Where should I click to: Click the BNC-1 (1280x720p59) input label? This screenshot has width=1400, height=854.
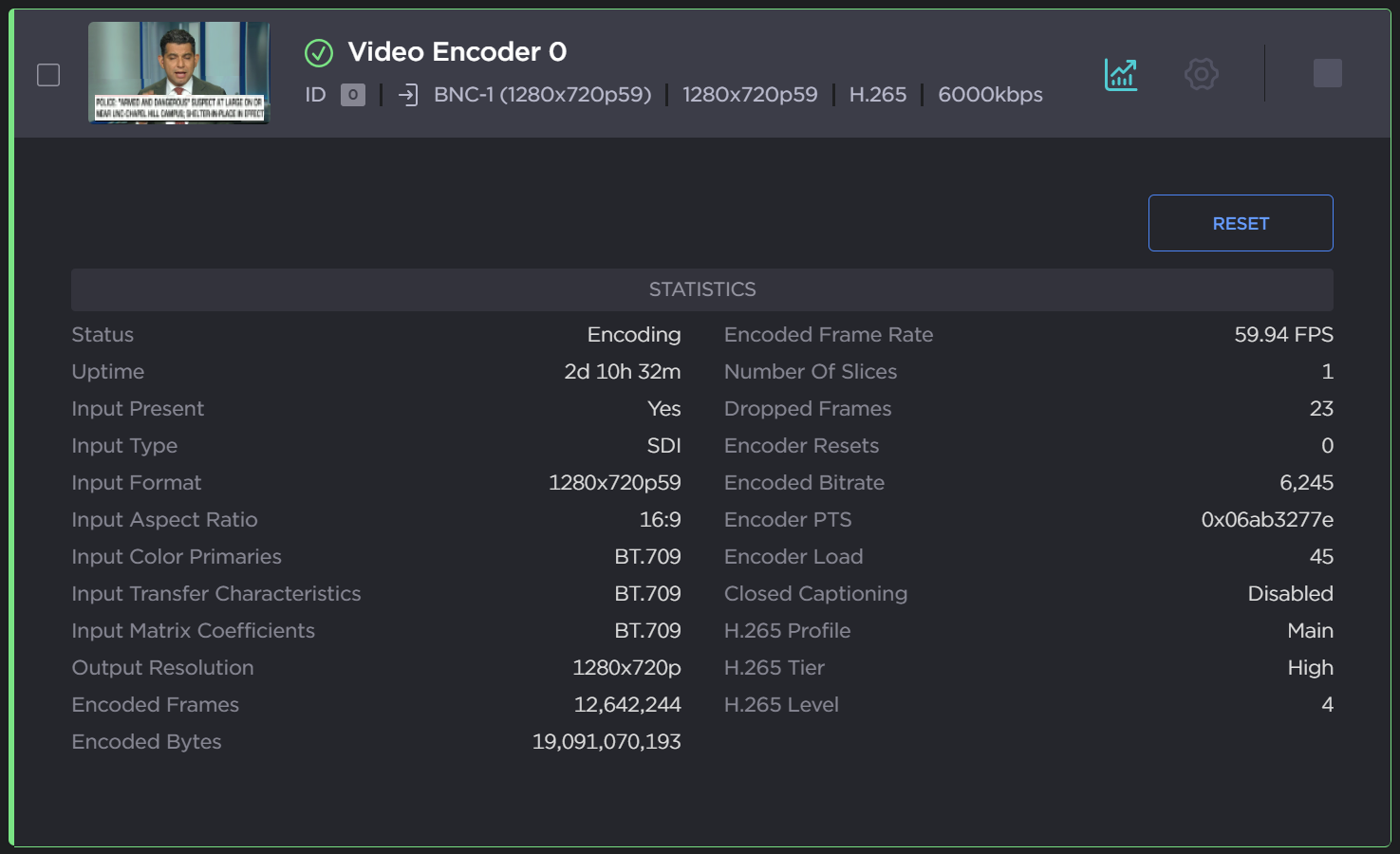tap(542, 95)
